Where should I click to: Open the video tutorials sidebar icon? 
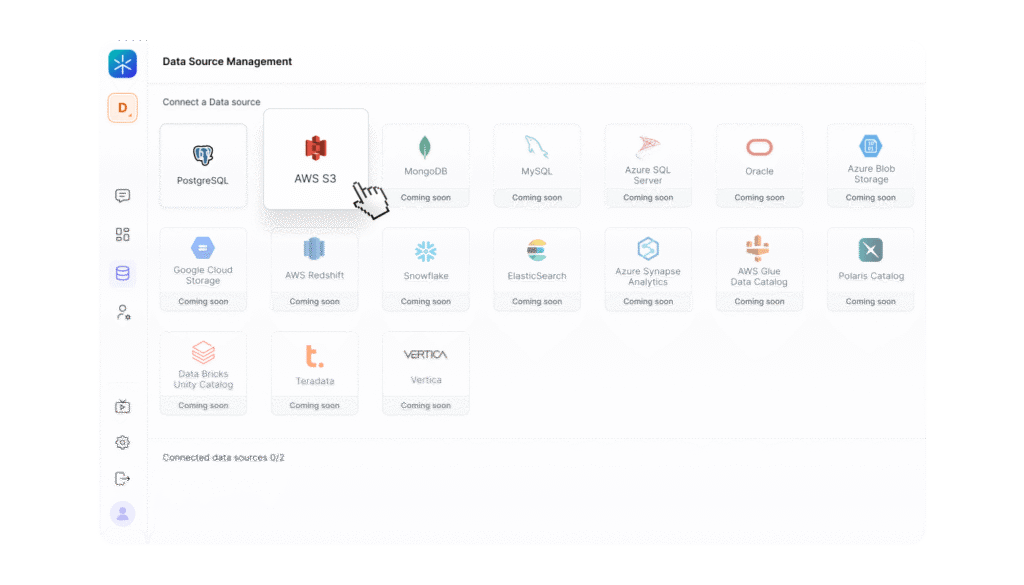tap(122, 407)
